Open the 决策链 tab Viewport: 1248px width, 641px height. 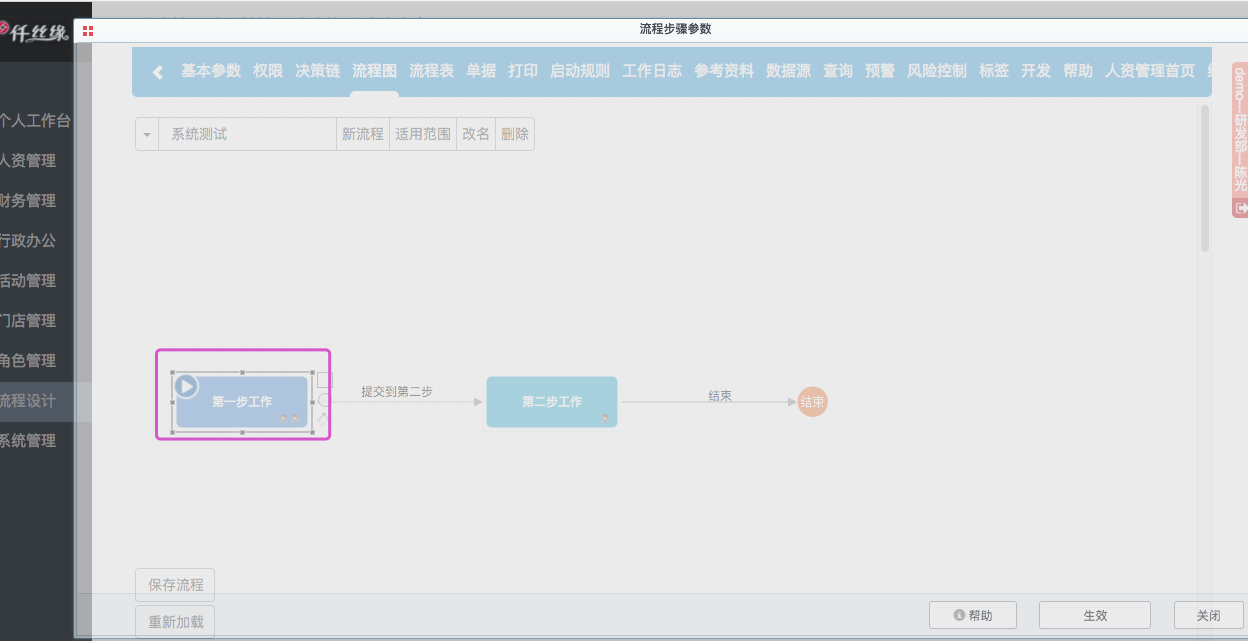coord(317,71)
